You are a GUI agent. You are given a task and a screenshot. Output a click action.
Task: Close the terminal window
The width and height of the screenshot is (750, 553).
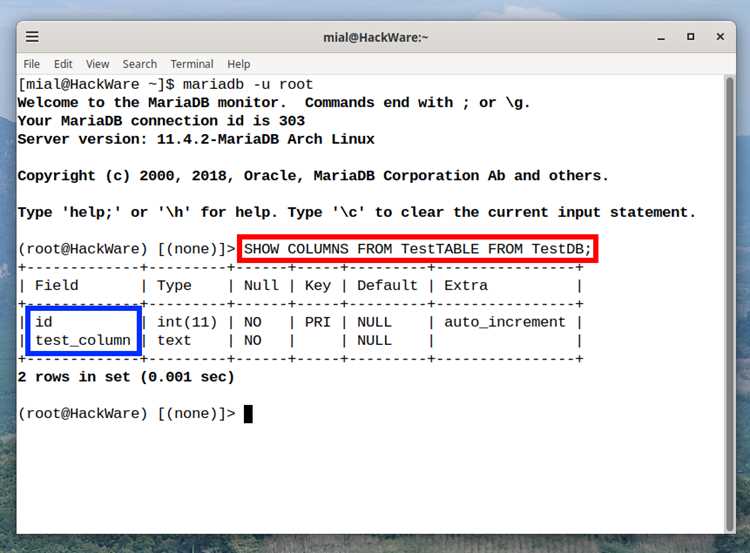720,36
